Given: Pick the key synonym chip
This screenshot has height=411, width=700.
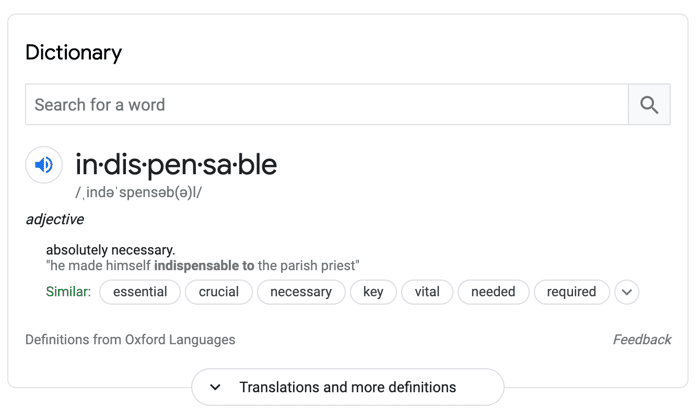Looking at the screenshot, I should pos(373,292).
